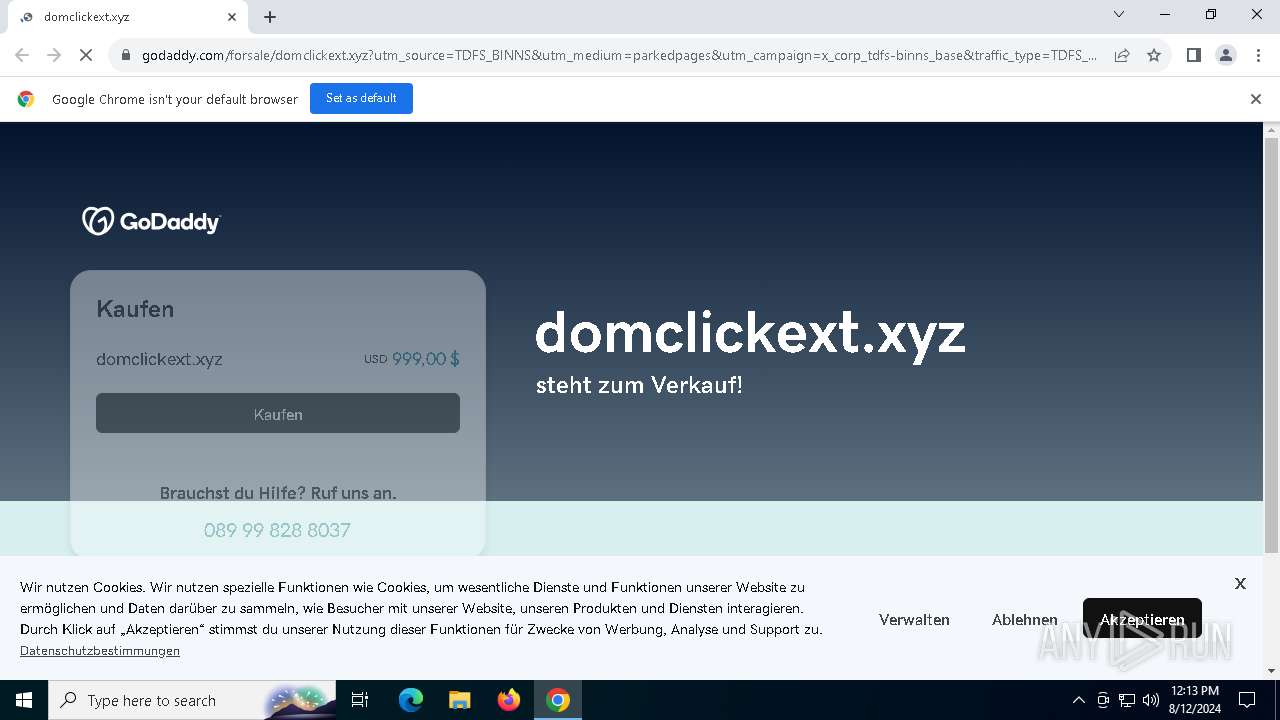
Task: Open File Explorer from taskbar
Action: click(459, 700)
